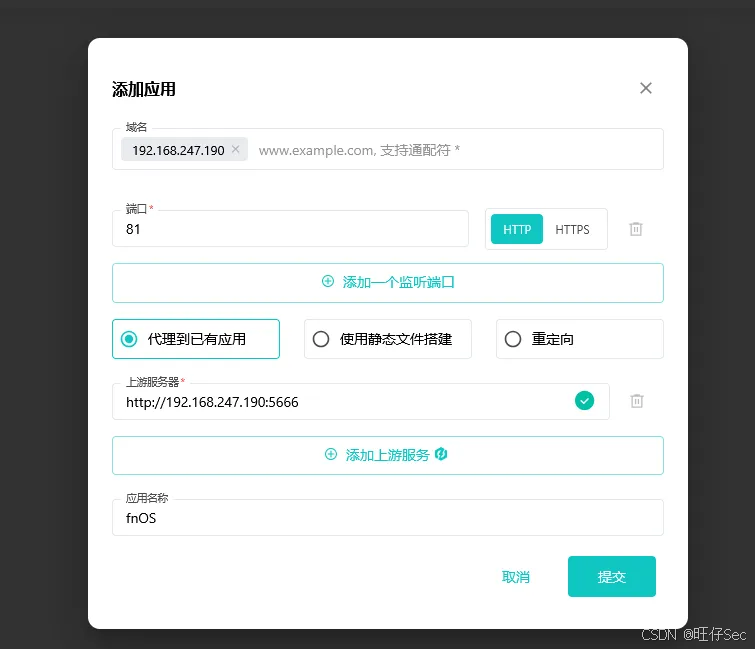Select HTTPS protocol option
This screenshot has height=649, width=755.
pyautogui.click(x=572, y=229)
